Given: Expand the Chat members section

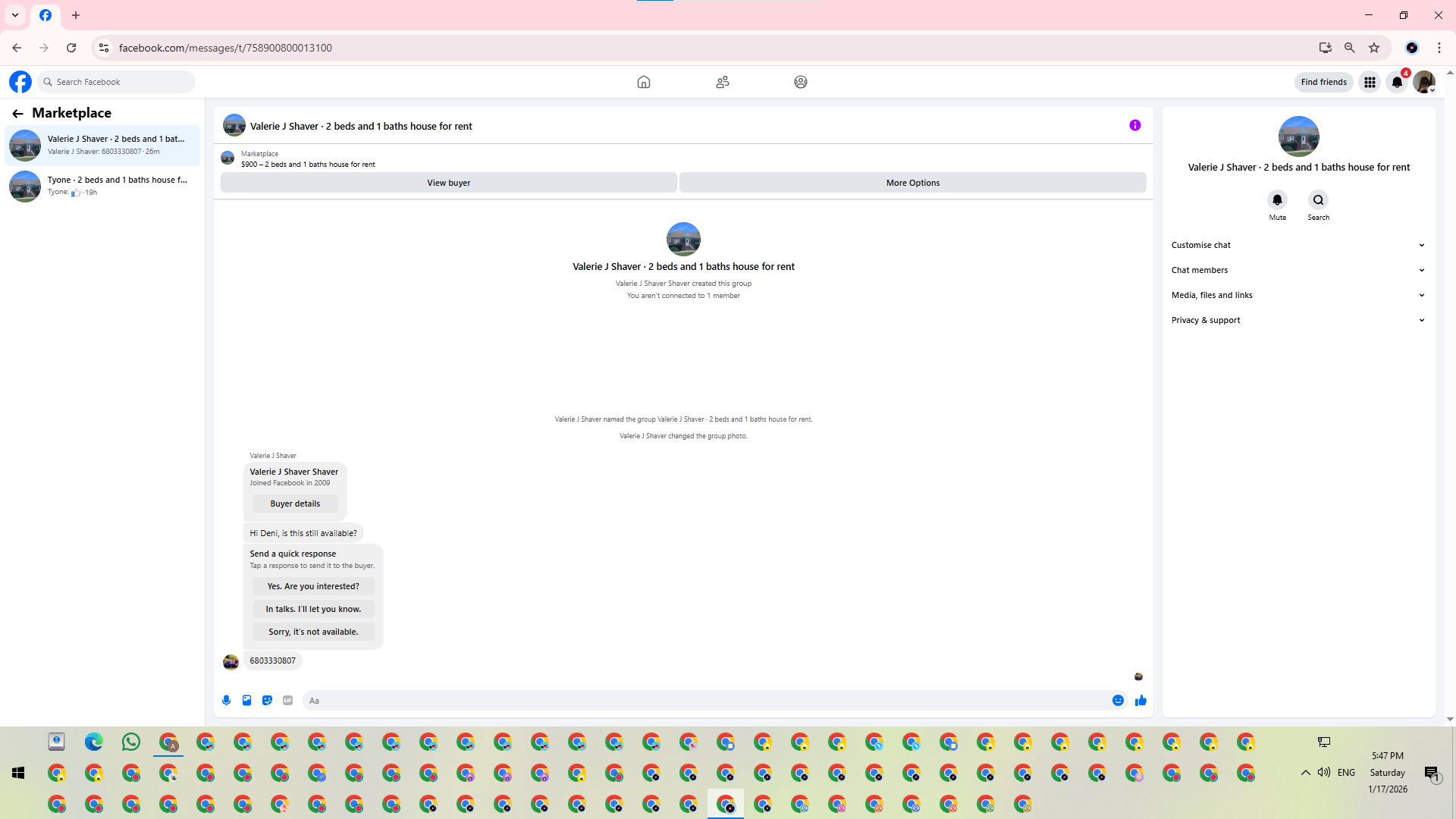Looking at the screenshot, I should (1298, 270).
